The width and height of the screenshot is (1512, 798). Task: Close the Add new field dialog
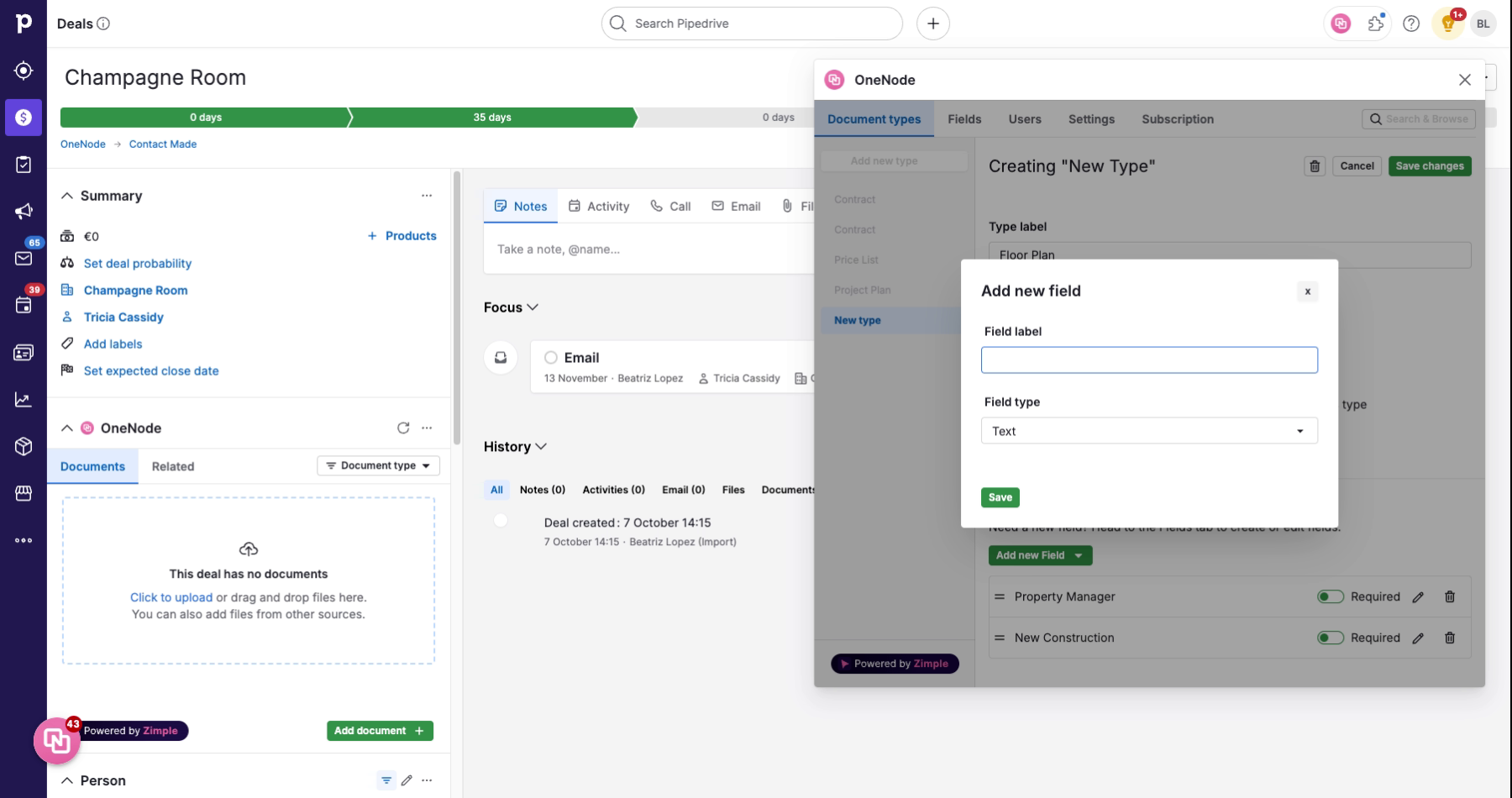click(1307, 291)
